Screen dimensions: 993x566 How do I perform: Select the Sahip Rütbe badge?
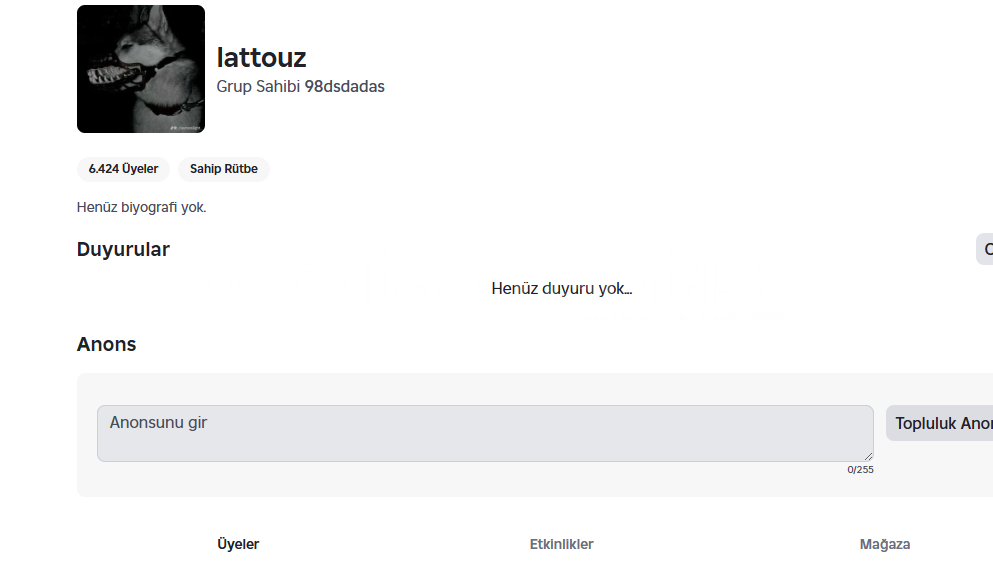tap(224, 169)
